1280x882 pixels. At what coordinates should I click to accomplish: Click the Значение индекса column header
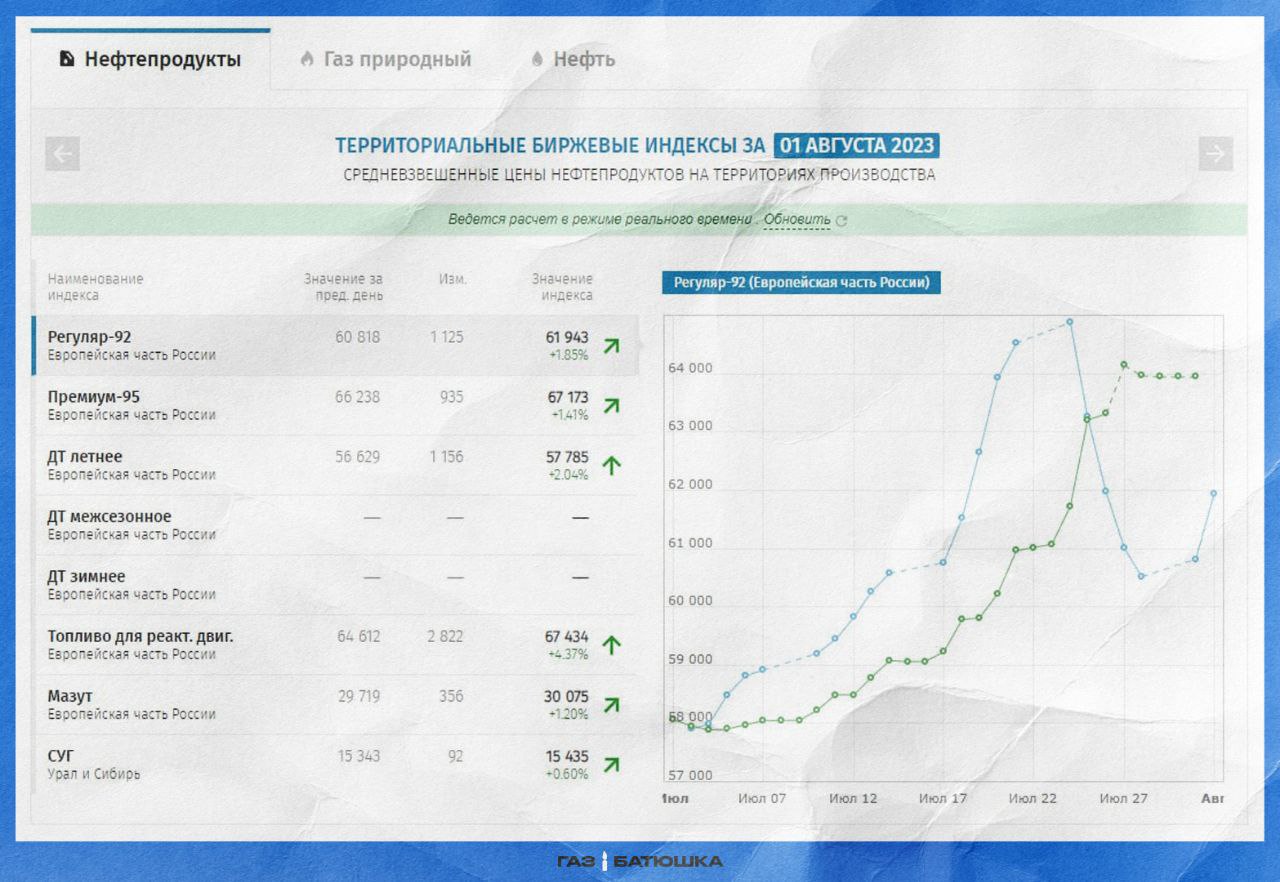click(562, 287)
